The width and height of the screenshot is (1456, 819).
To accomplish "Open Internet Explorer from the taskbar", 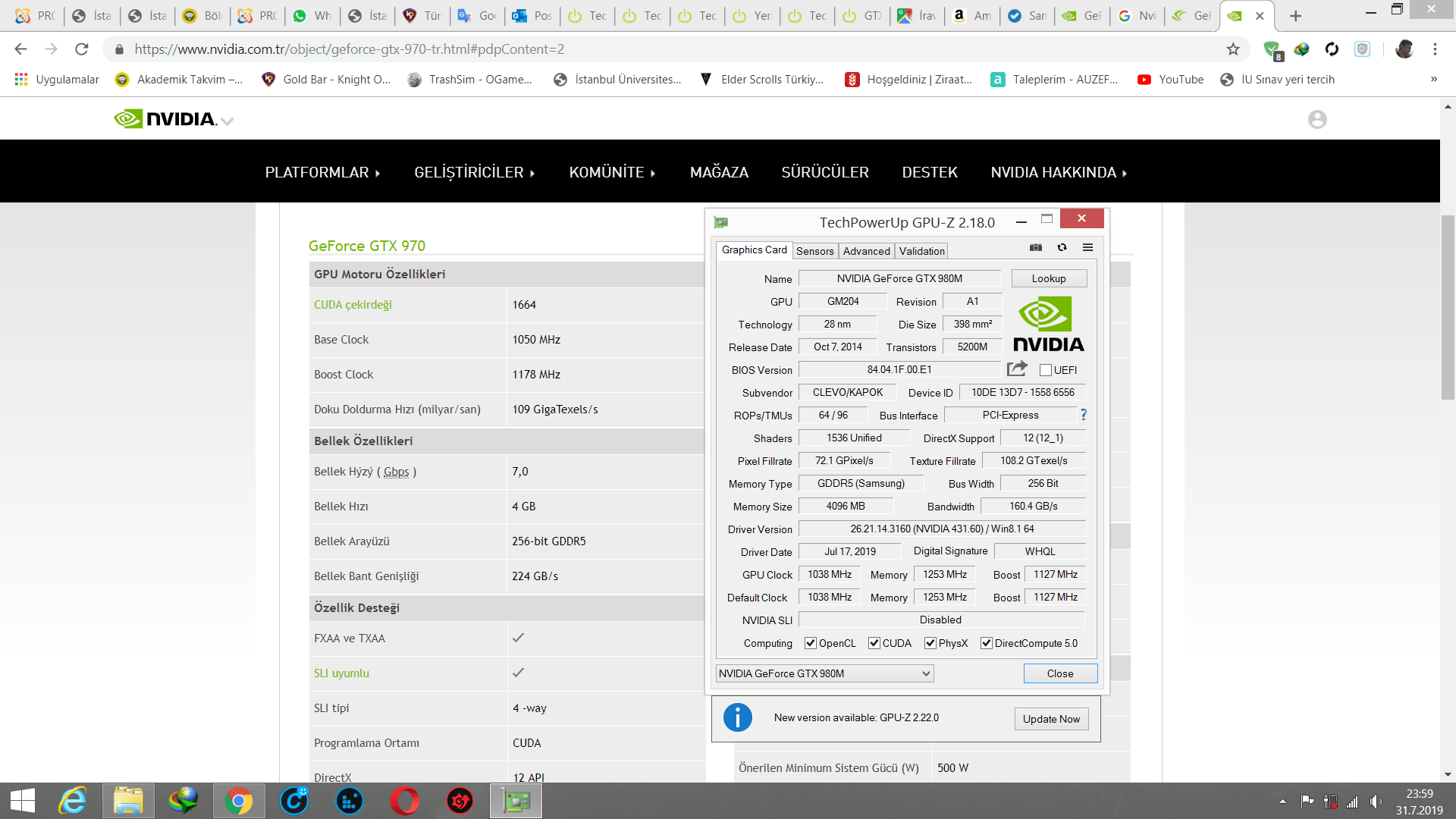I will [74, 801].
